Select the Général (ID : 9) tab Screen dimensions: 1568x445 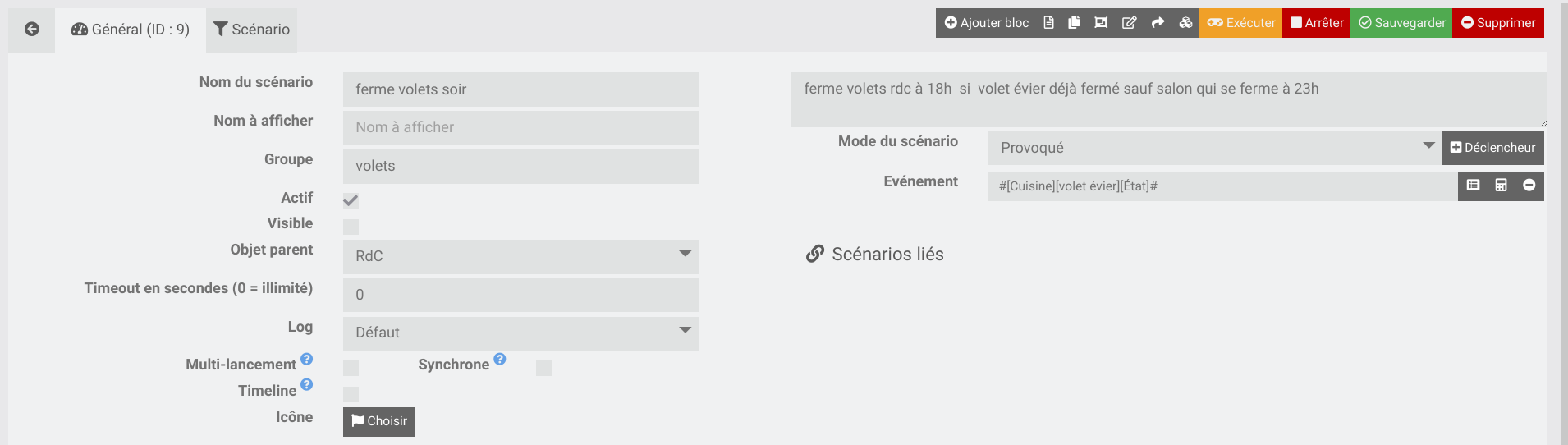coord(131,30)
